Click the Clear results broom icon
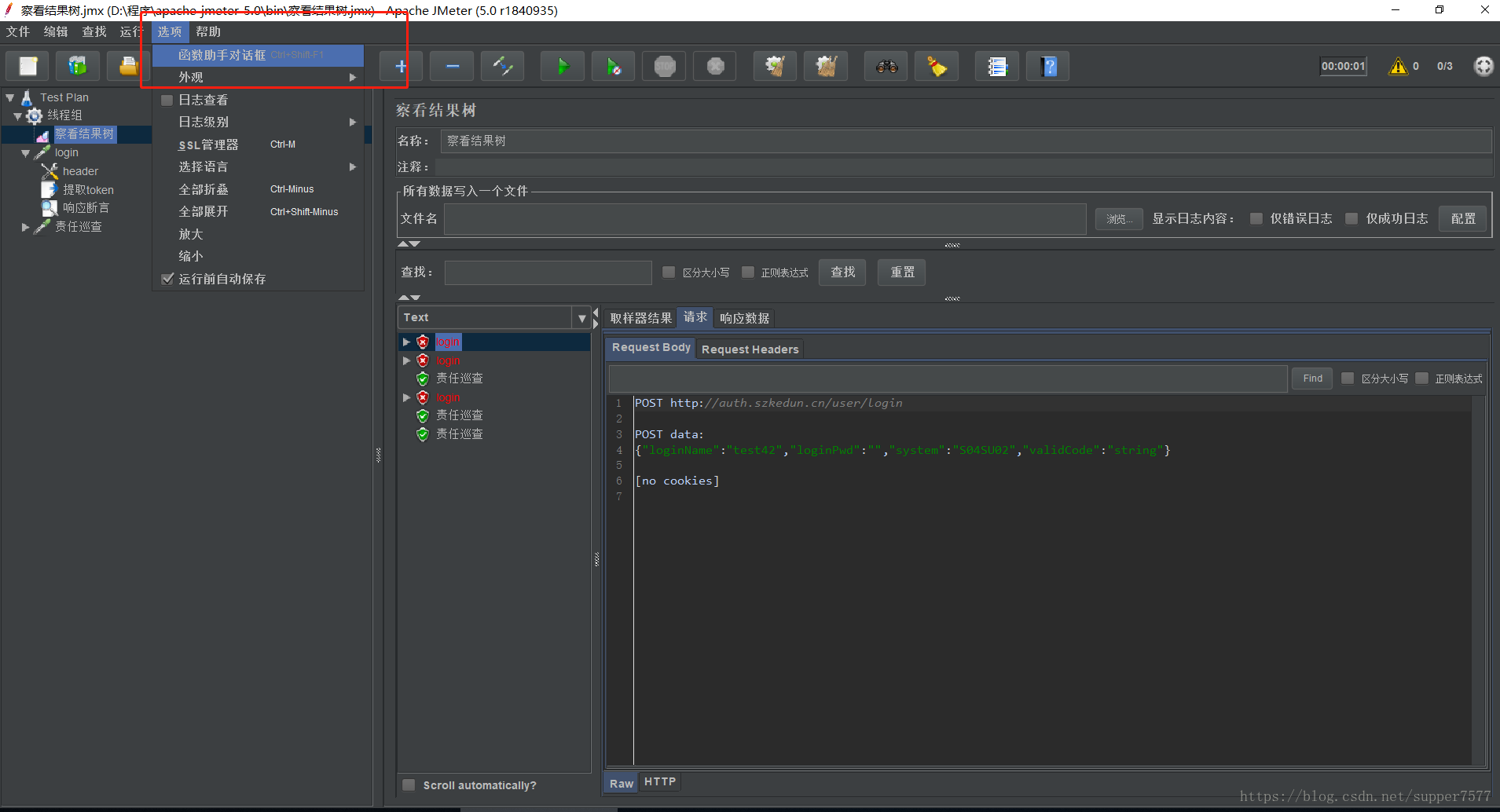 [776, 66]
